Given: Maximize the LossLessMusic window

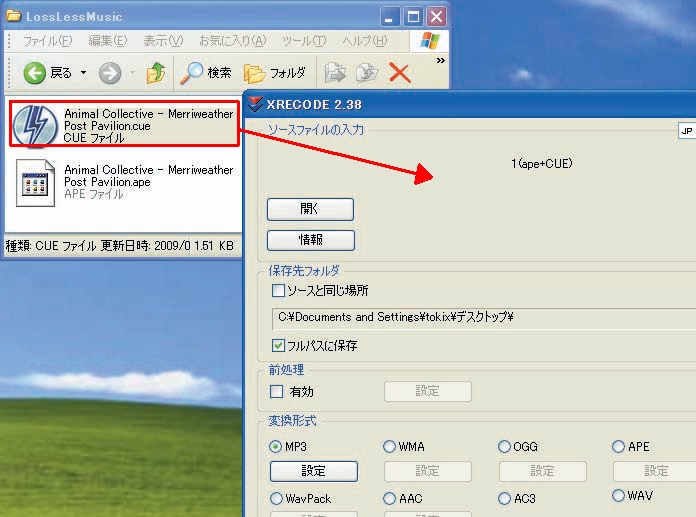Looking at the screenshot, I should click(413, 17).
